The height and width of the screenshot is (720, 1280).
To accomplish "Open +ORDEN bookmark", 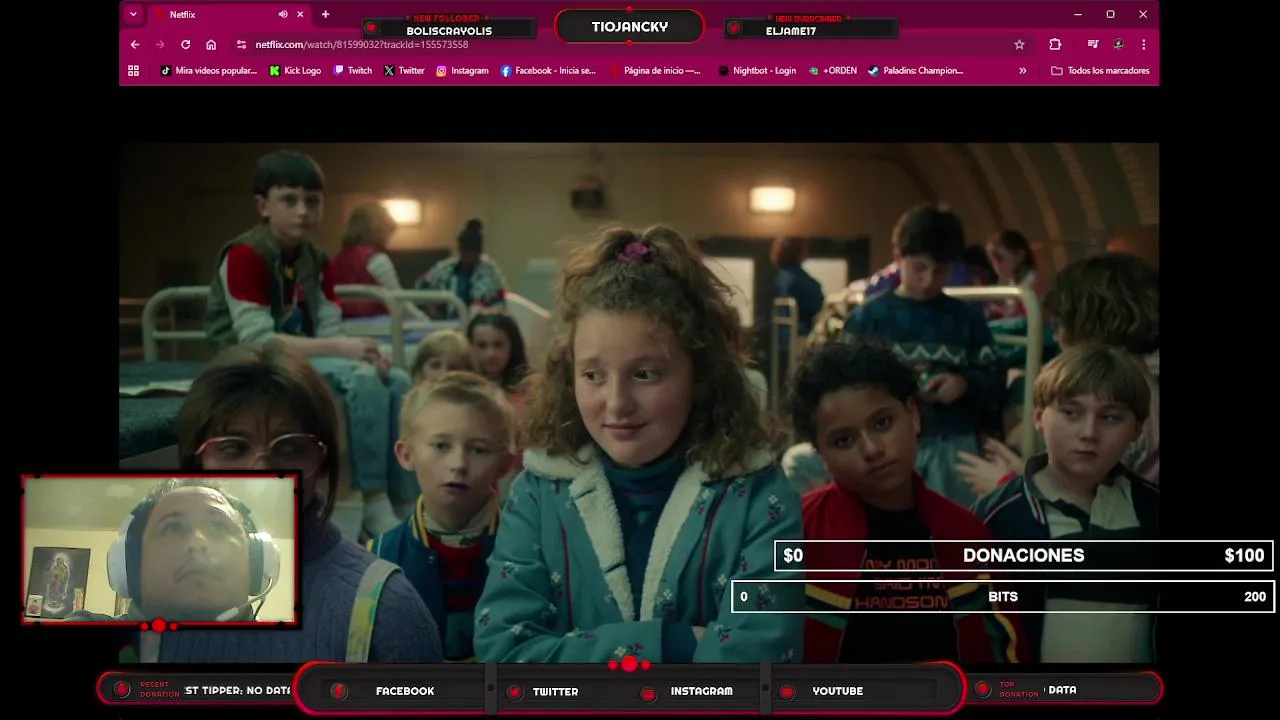I will [x=833, y=70].
